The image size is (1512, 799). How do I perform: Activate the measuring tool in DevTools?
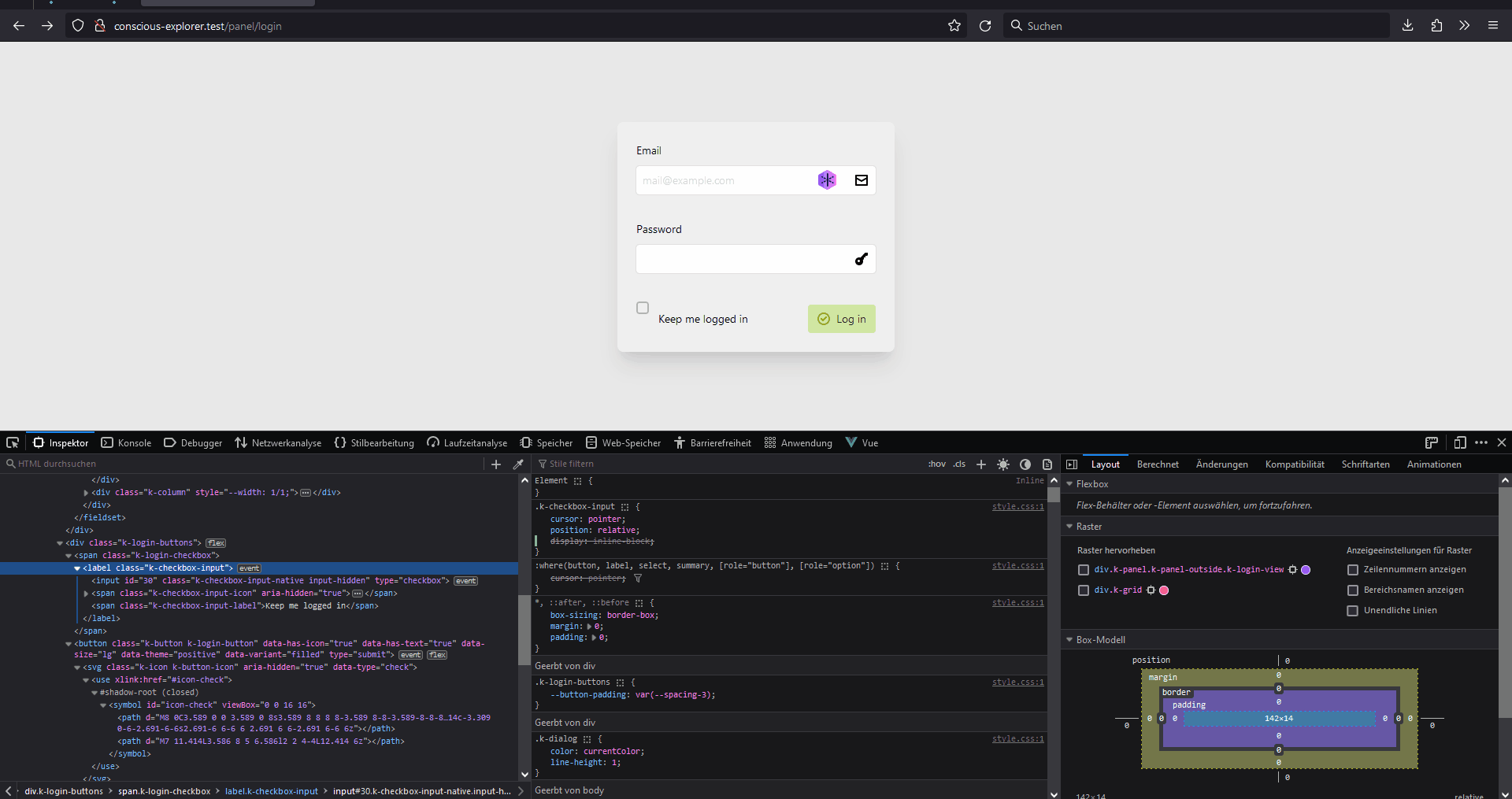[1431, 442]
